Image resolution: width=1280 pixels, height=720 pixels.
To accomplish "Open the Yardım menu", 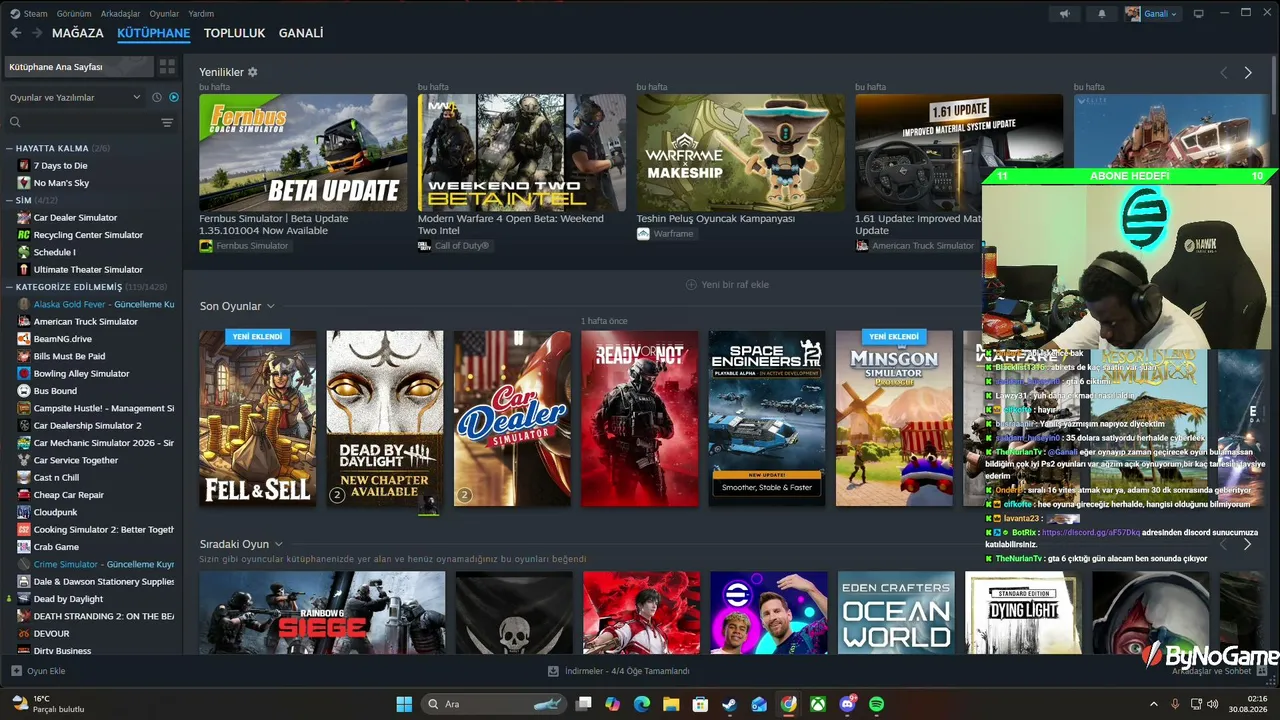I will (201, 14).
